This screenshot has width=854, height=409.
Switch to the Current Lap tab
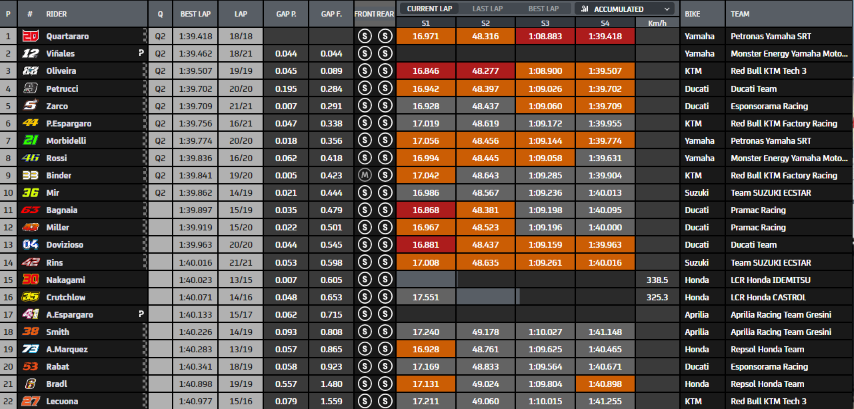tap(429, 9)
